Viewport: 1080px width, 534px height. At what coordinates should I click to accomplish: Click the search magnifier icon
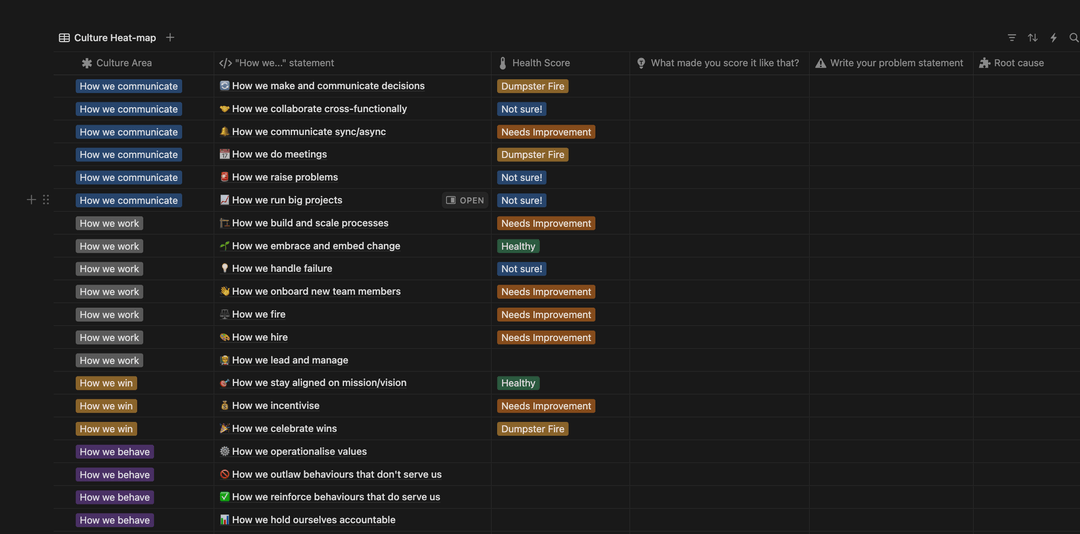[x=1074, y=38]
